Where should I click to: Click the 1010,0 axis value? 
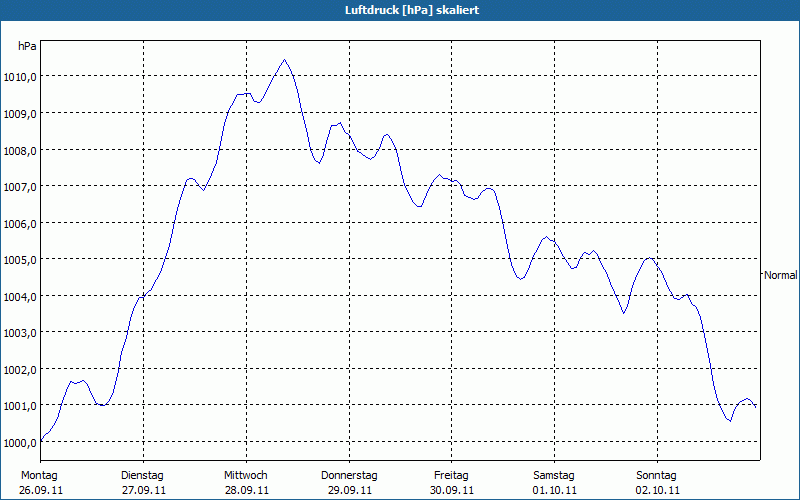pyautogui.click(x=20, y=78)
